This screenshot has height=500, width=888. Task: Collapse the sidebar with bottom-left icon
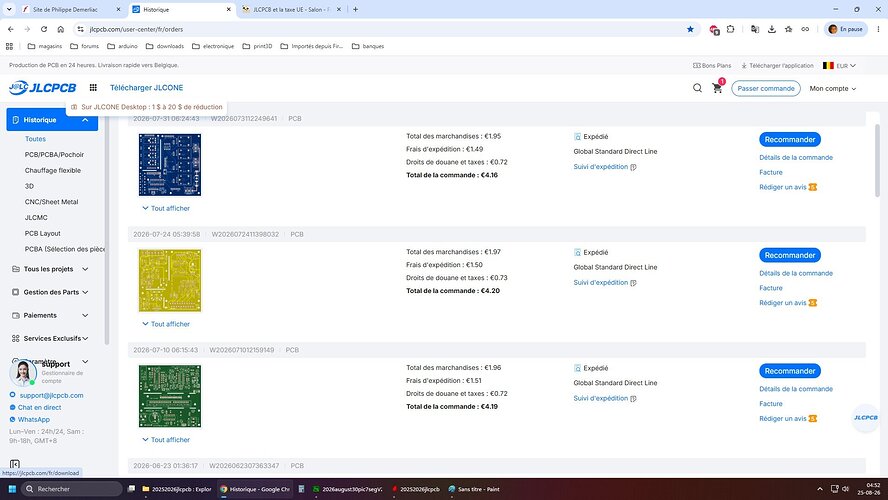tap(15, 464)
